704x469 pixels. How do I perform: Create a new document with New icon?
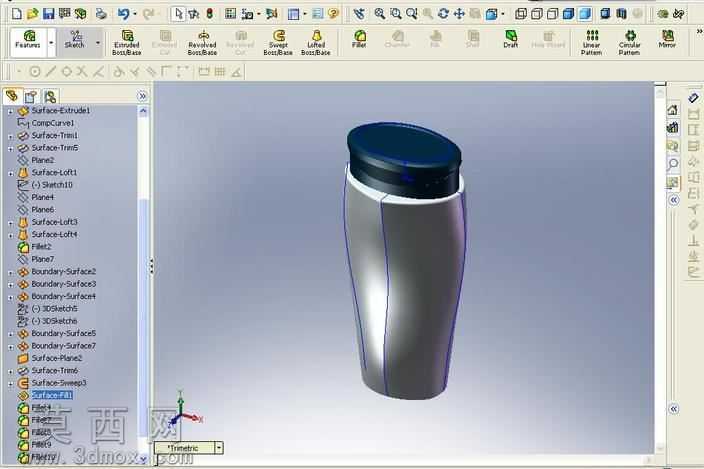pyautogui.click(x=17, y=14)
